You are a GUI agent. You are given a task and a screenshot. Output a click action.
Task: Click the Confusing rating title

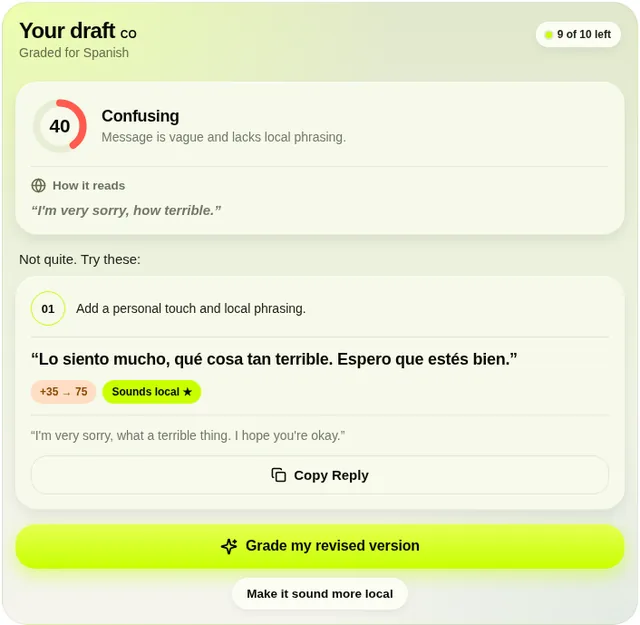[x=140, y=116]
